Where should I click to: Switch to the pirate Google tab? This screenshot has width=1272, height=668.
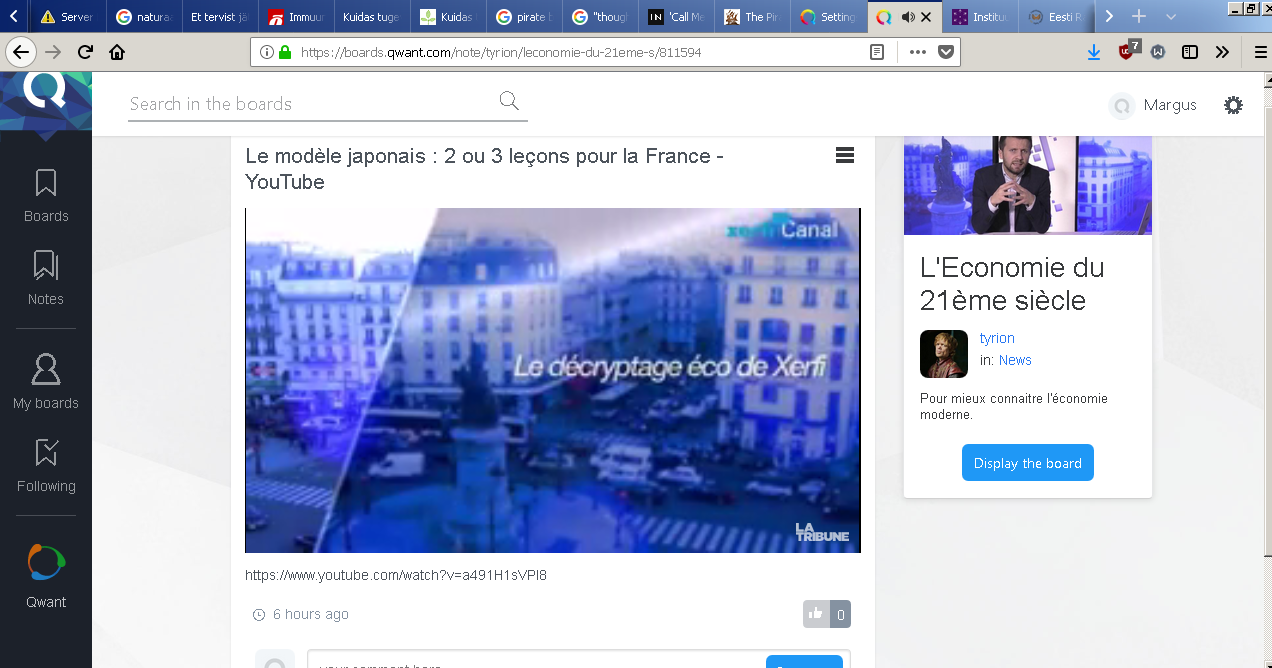point(524,17)
